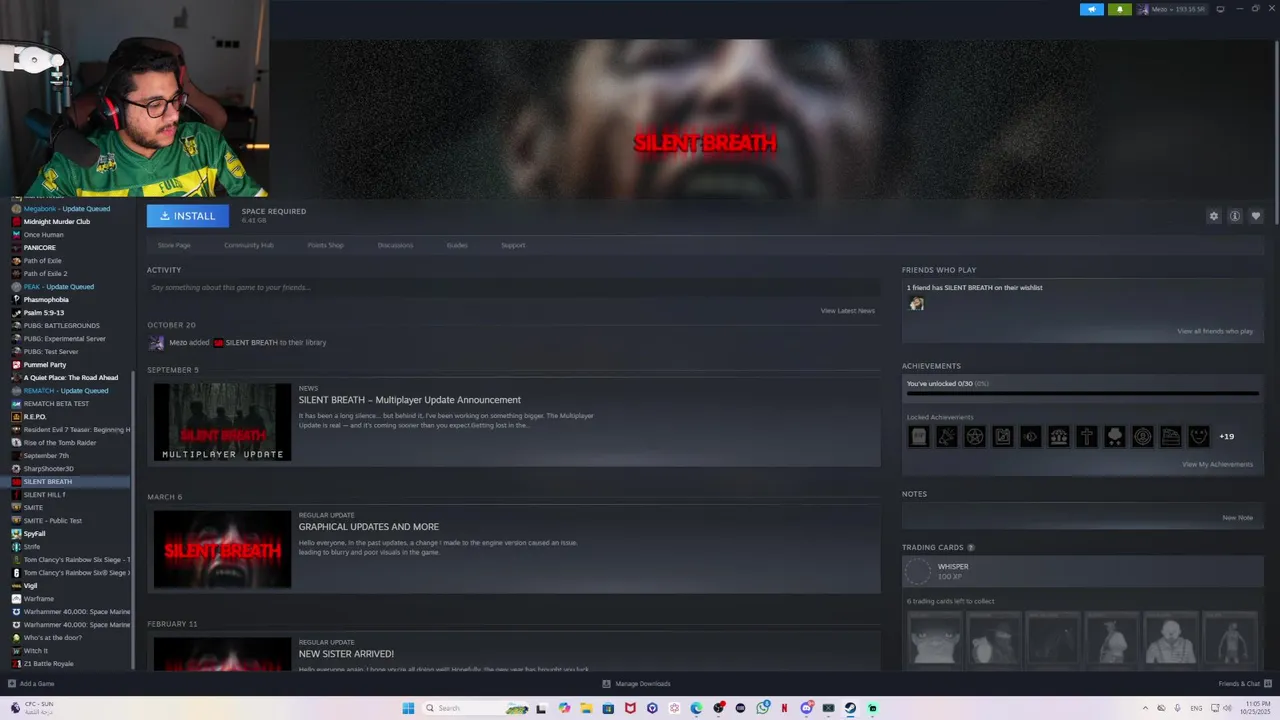Open the McAfee taskbar icon

[630, 708]
